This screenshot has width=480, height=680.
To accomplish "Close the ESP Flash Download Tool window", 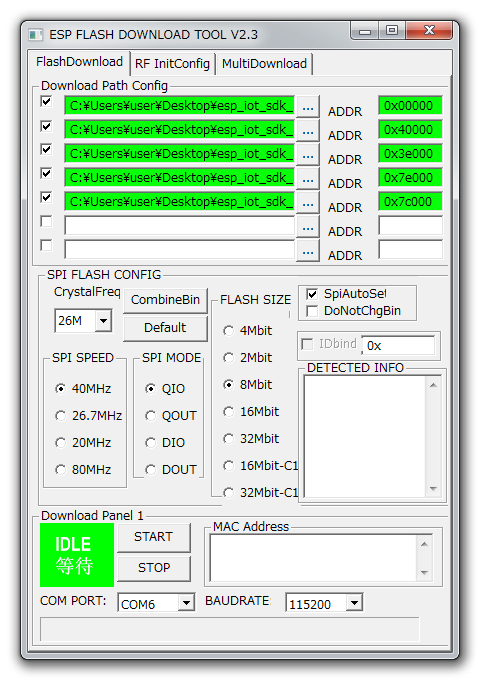I will point(429,30).
